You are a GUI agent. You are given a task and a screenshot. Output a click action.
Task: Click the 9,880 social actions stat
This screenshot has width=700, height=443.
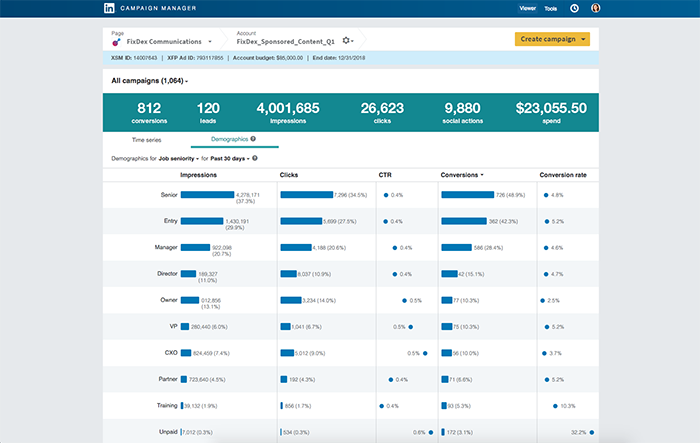[462, 113]
